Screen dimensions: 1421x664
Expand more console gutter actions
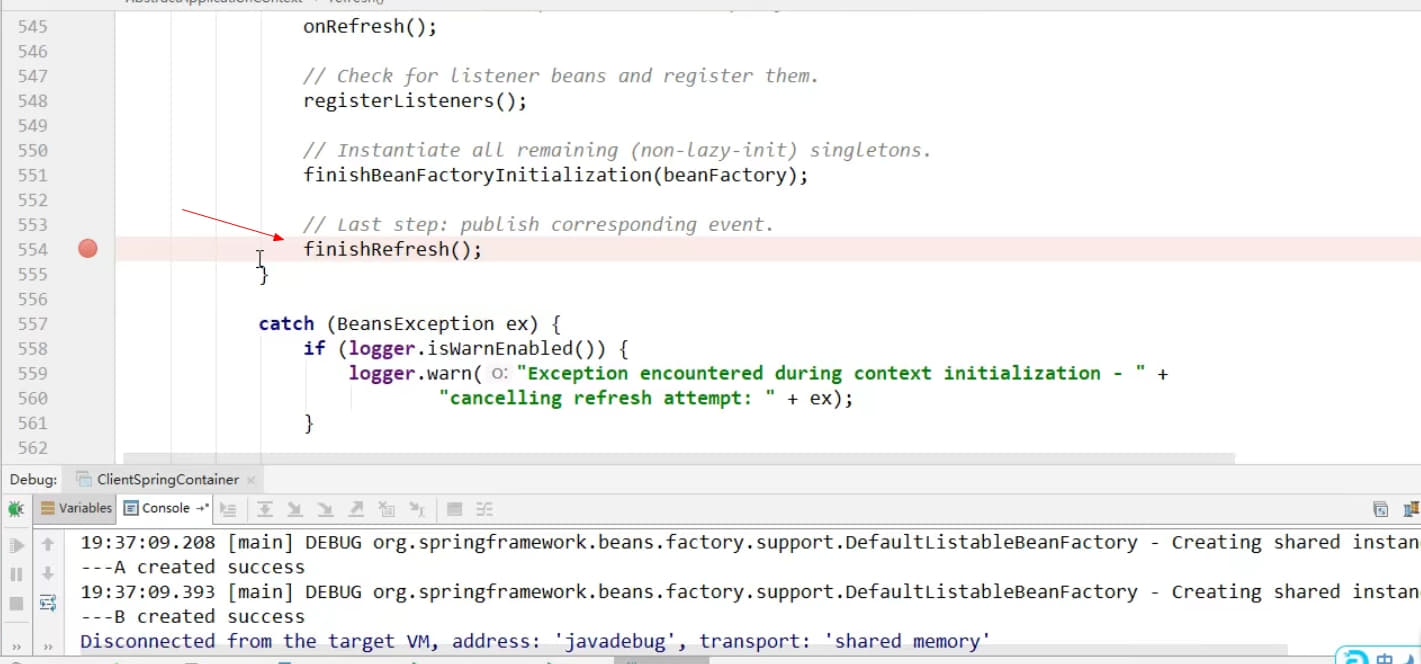(x=47, y=647)
